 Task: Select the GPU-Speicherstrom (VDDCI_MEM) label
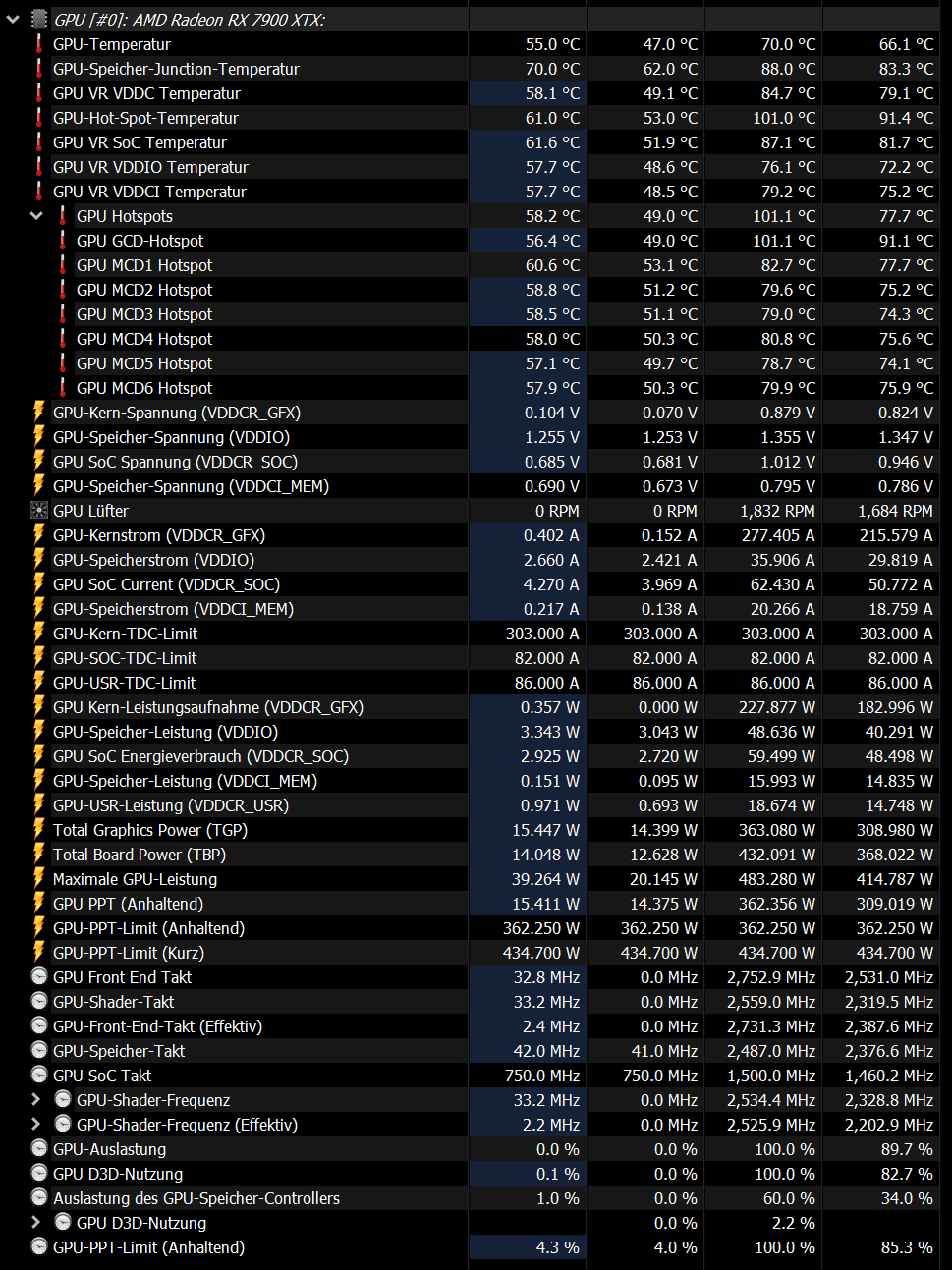click(173, 609)
